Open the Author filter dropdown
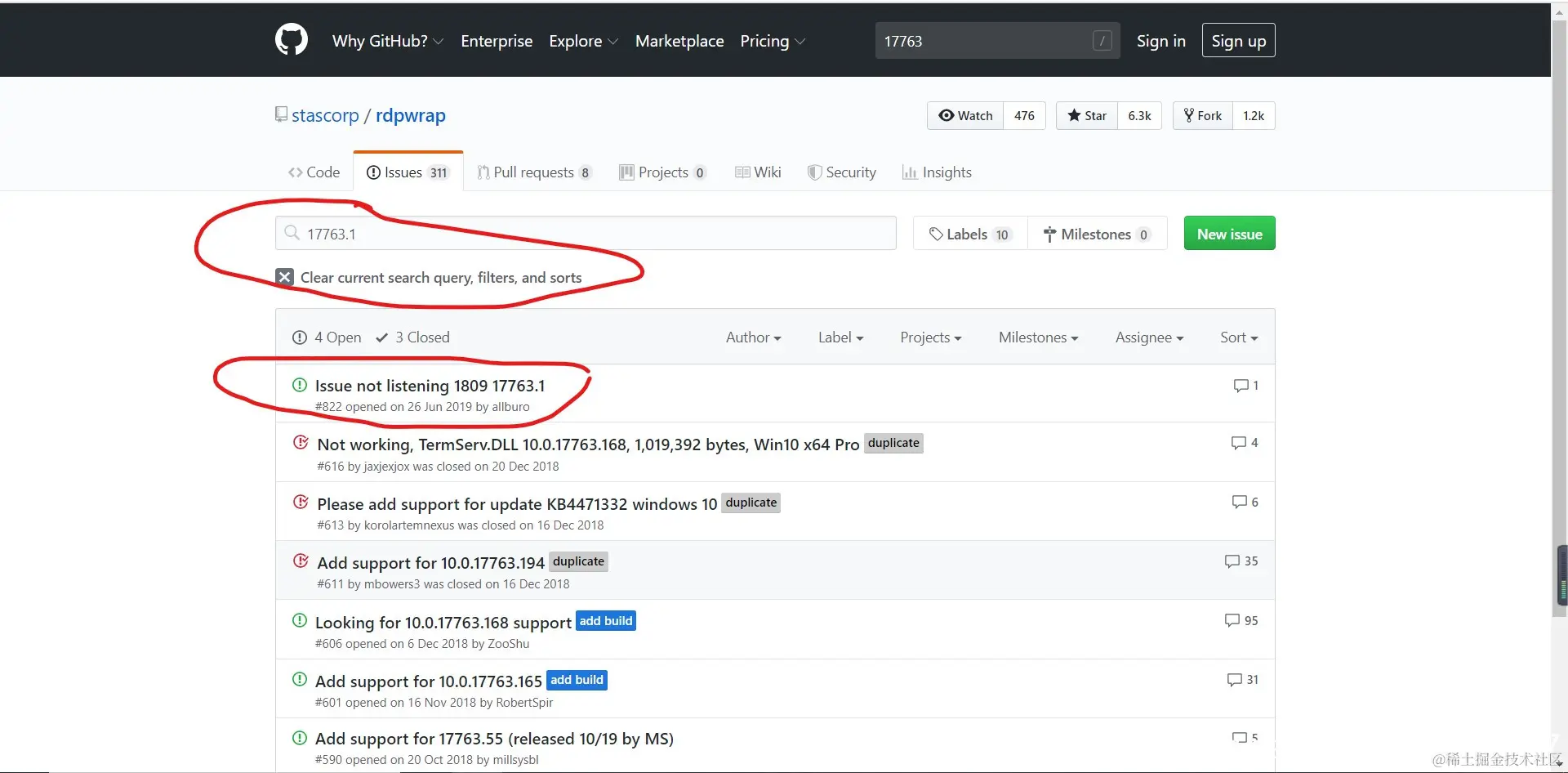1568x773 pixels. tap(754, 337)
